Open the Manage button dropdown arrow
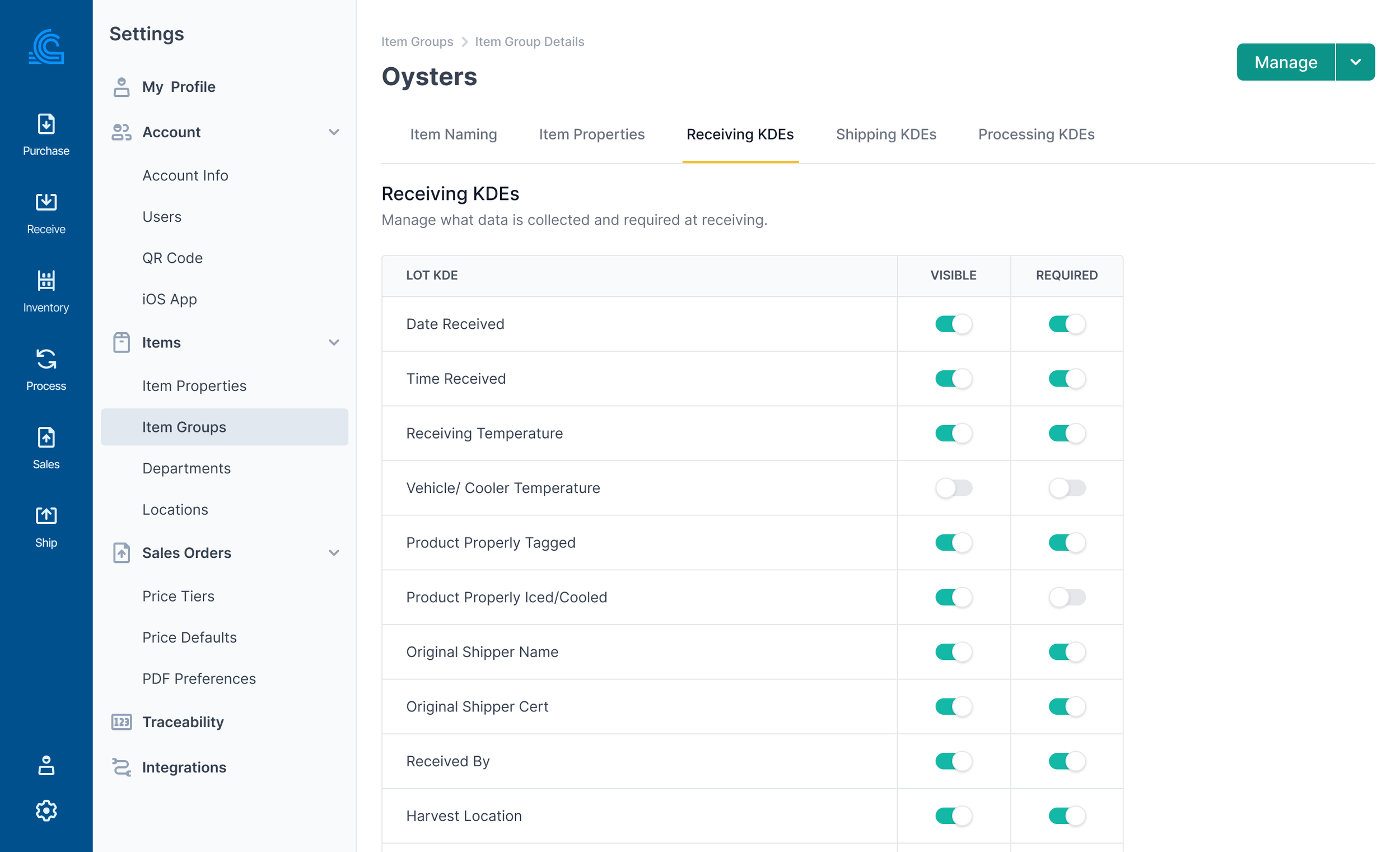The image size is (1400, 852). click(x=1355, y=62)
